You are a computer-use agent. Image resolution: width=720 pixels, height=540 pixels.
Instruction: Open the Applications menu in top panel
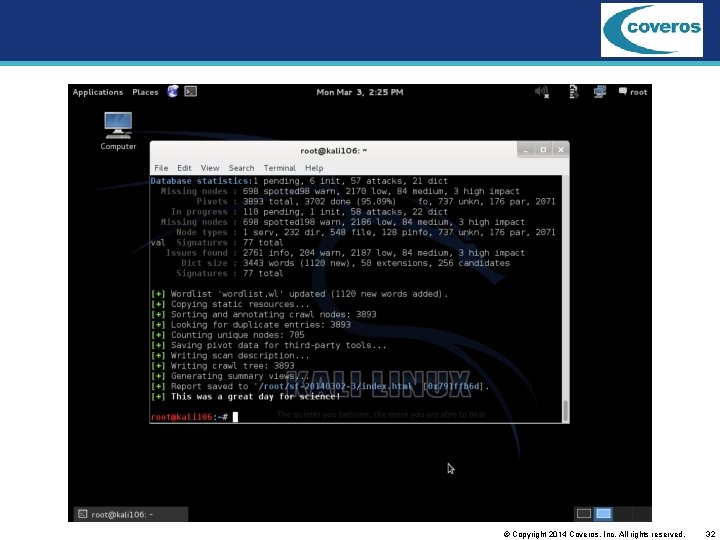click(98, 92)
